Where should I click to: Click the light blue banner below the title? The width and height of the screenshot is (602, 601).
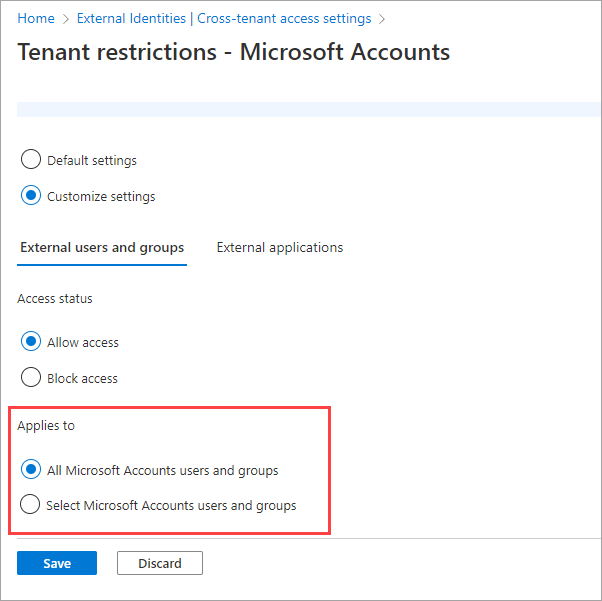(300, 109)
